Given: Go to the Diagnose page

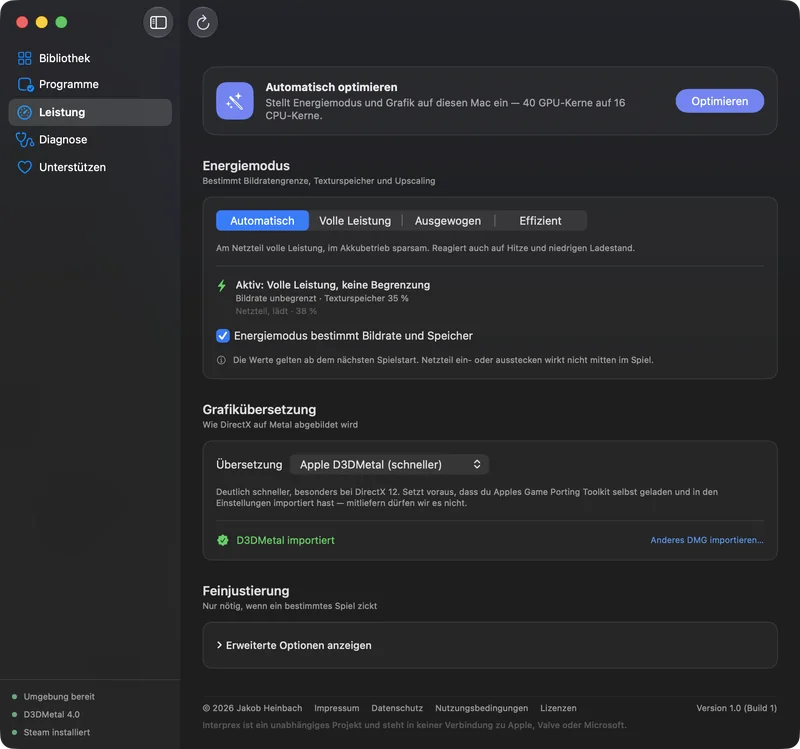Looking at the screenshot, I should (x=90, y=140).
